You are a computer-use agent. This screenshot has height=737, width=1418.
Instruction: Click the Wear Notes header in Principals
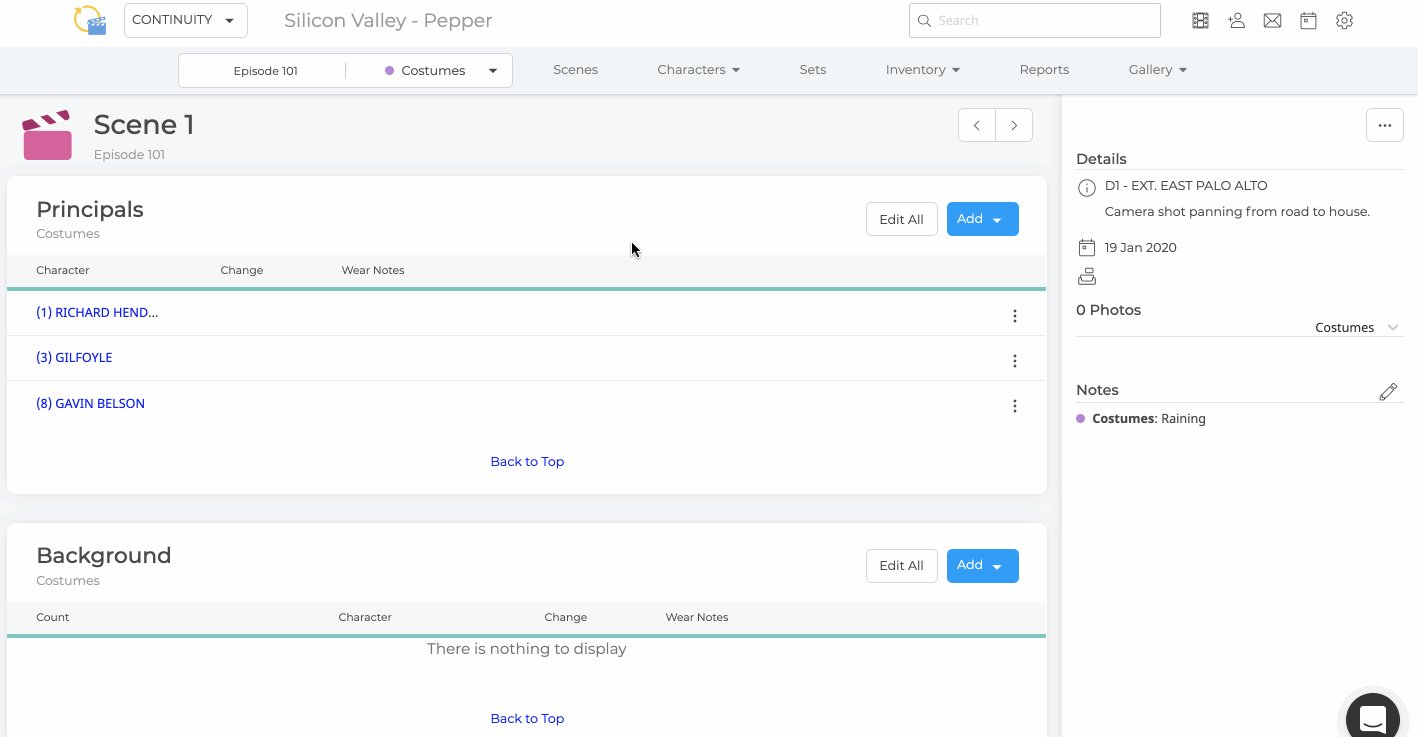tap(373, 271)
